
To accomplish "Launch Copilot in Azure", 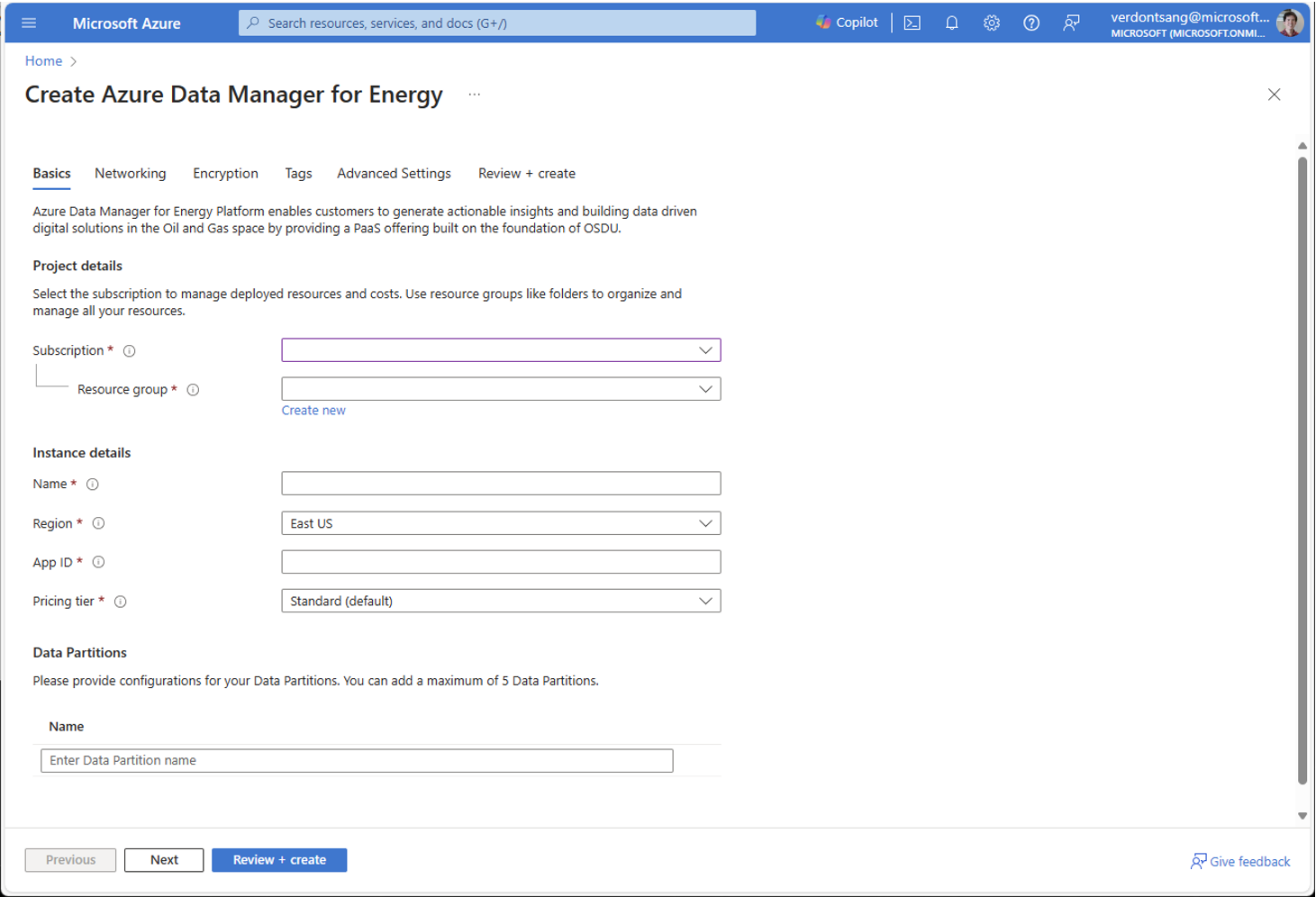I will (x=845, y=22).
